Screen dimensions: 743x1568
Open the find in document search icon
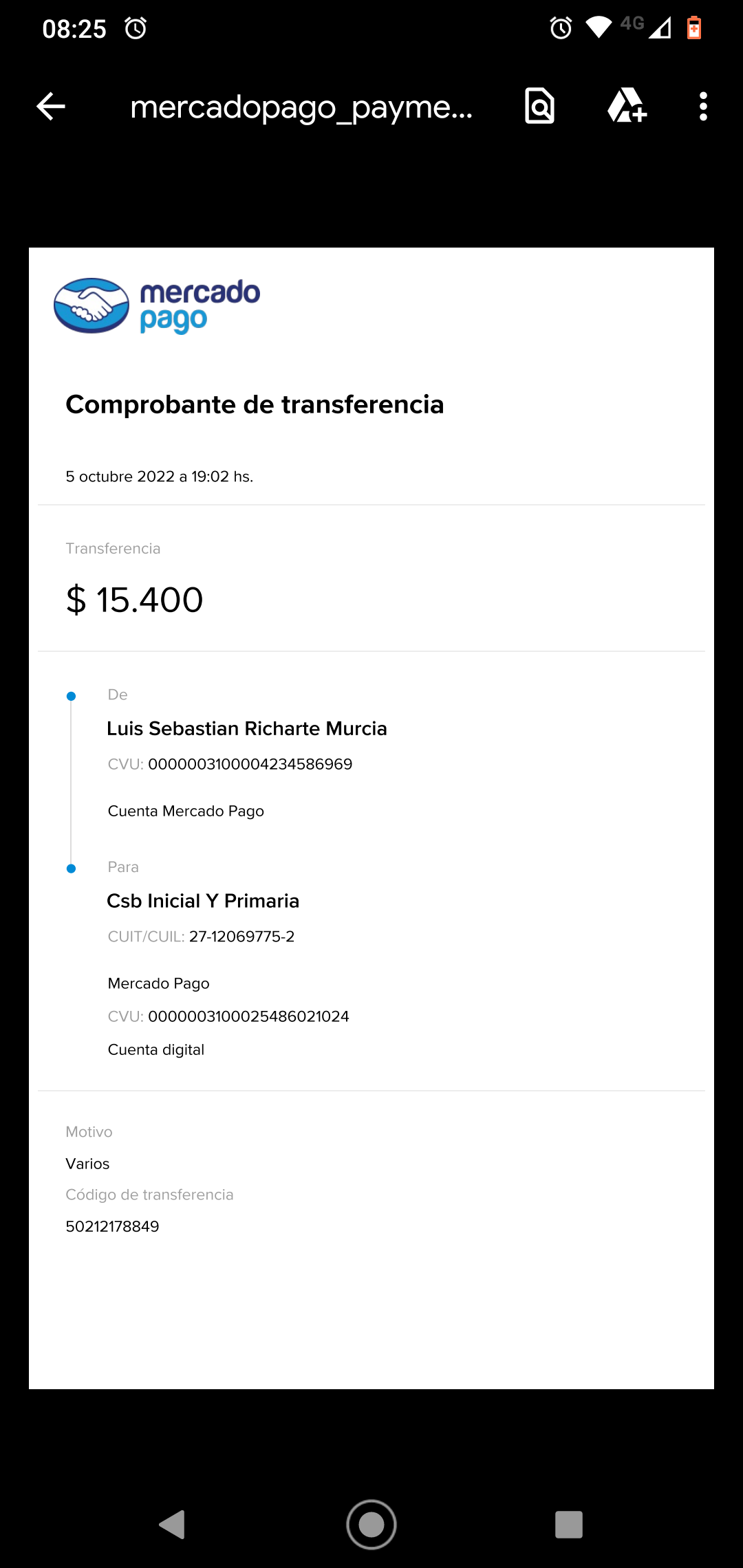tap(539, 107)
